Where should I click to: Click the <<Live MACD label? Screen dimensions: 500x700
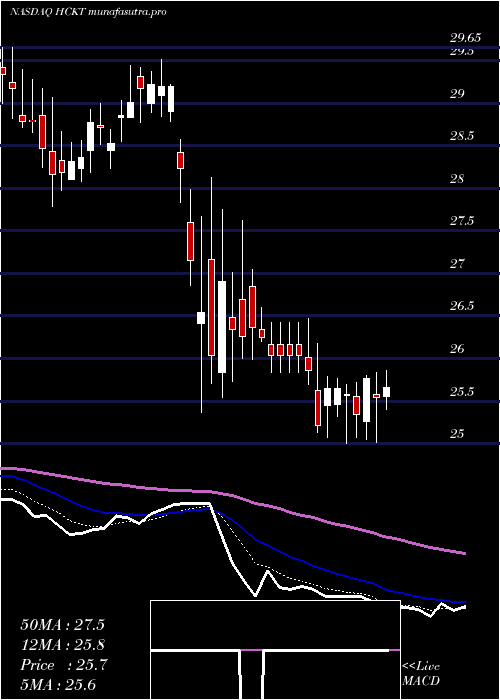(x=421, y=674)
